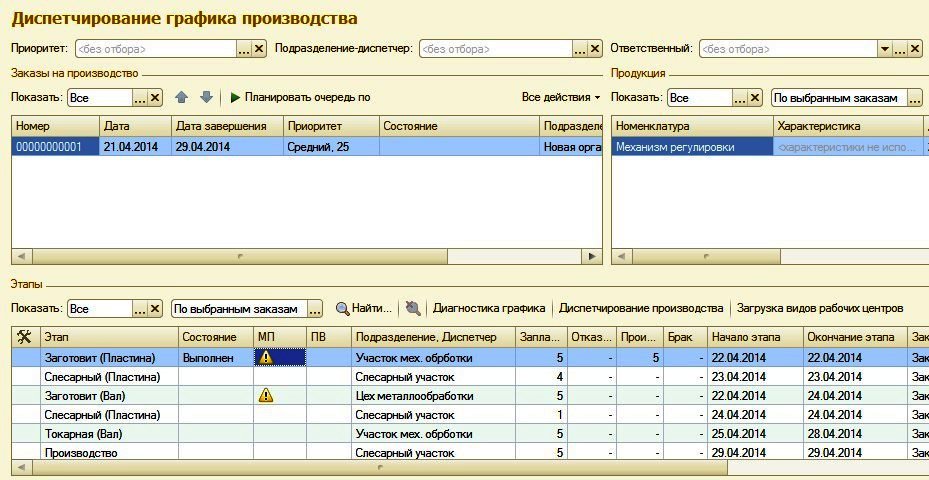Click Продукция table horizontal scrollbar thumb
This screenshot has width=929, height=480.
pyautogui.click(x=706, y=257)
